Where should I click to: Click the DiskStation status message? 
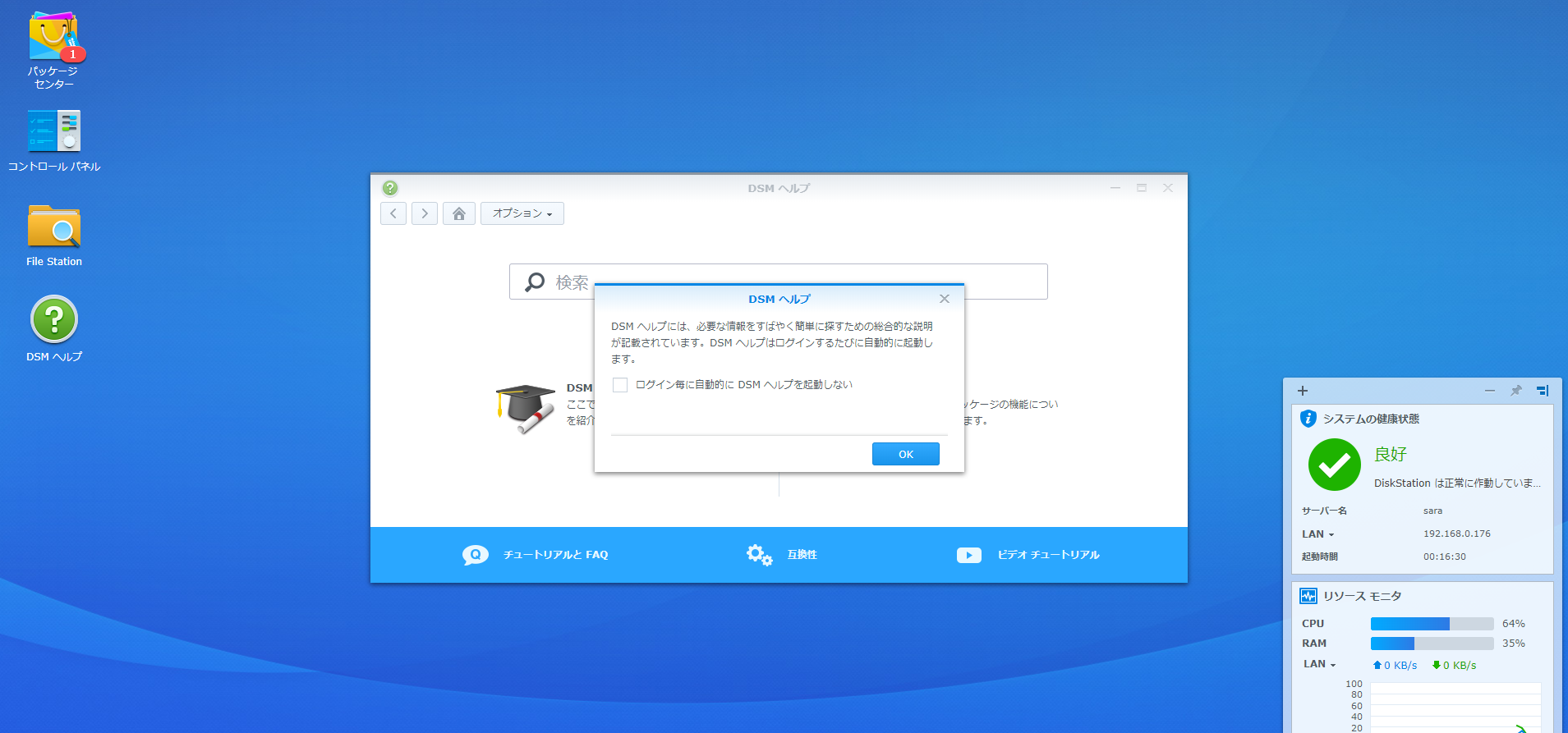coord(1457,483)
